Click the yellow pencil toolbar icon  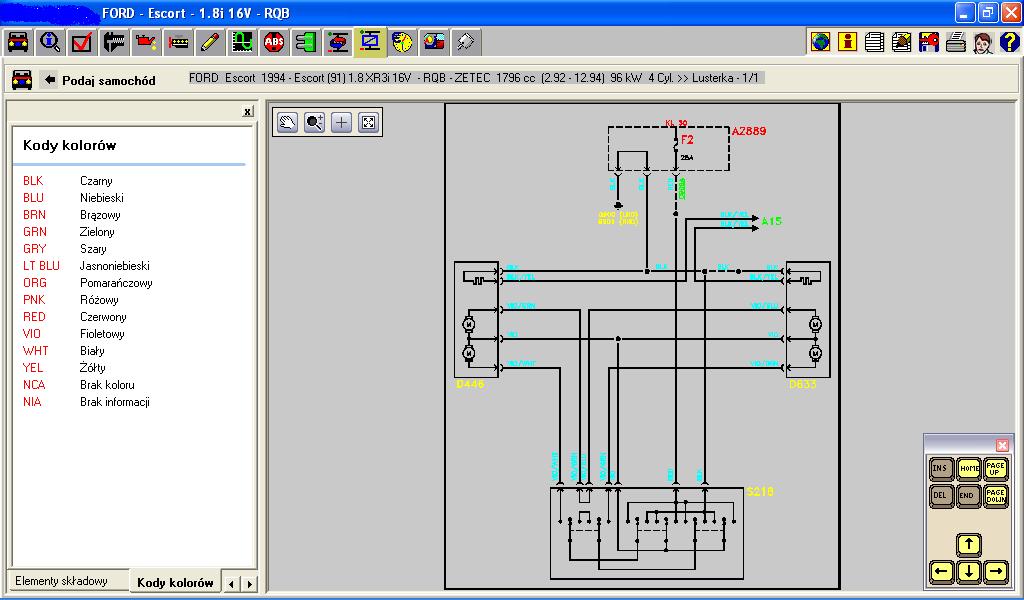click(x=210, y=42)
